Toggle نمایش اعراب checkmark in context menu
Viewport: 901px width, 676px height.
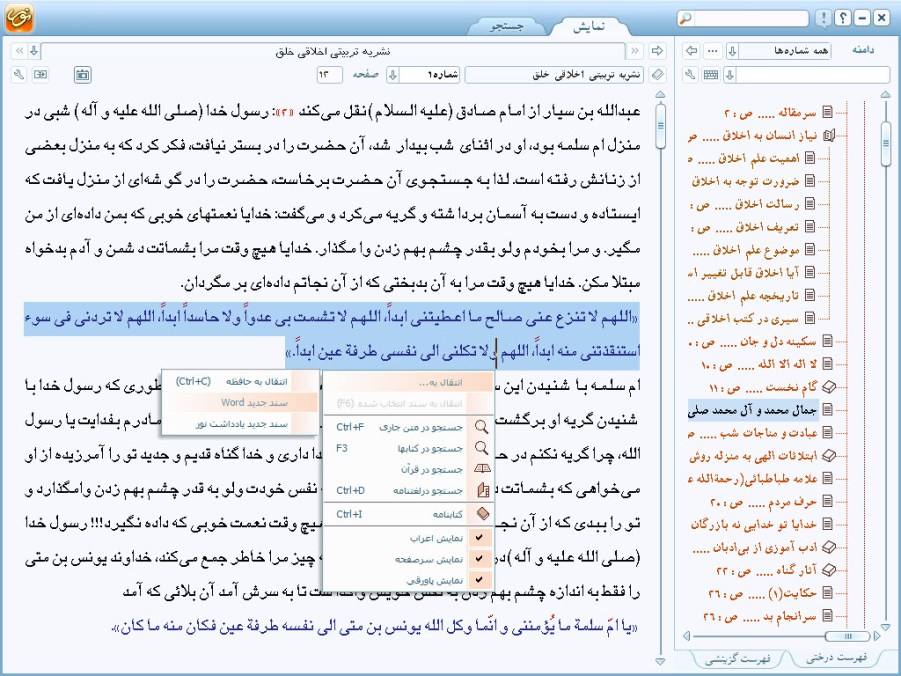click(x=480, y=537)
